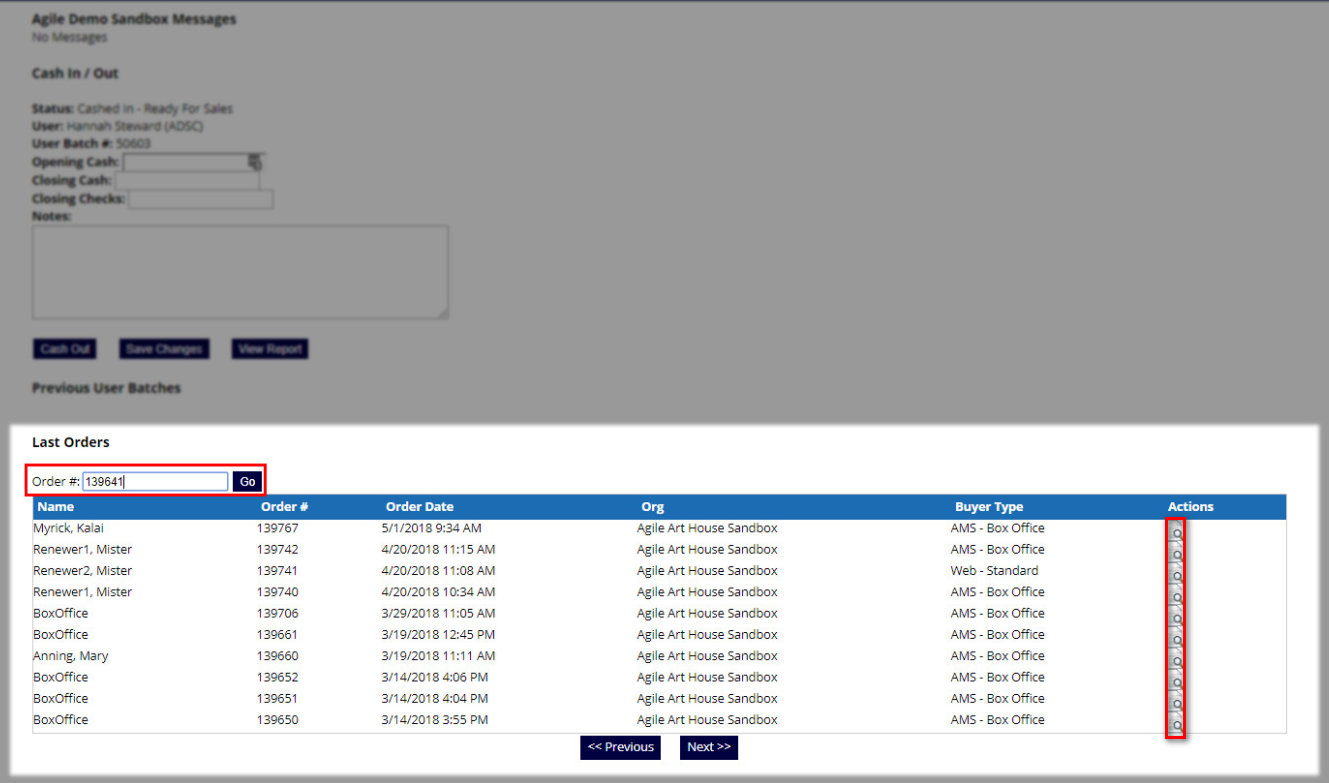Open the view icon for order 139742

[x=1176, y=553]
